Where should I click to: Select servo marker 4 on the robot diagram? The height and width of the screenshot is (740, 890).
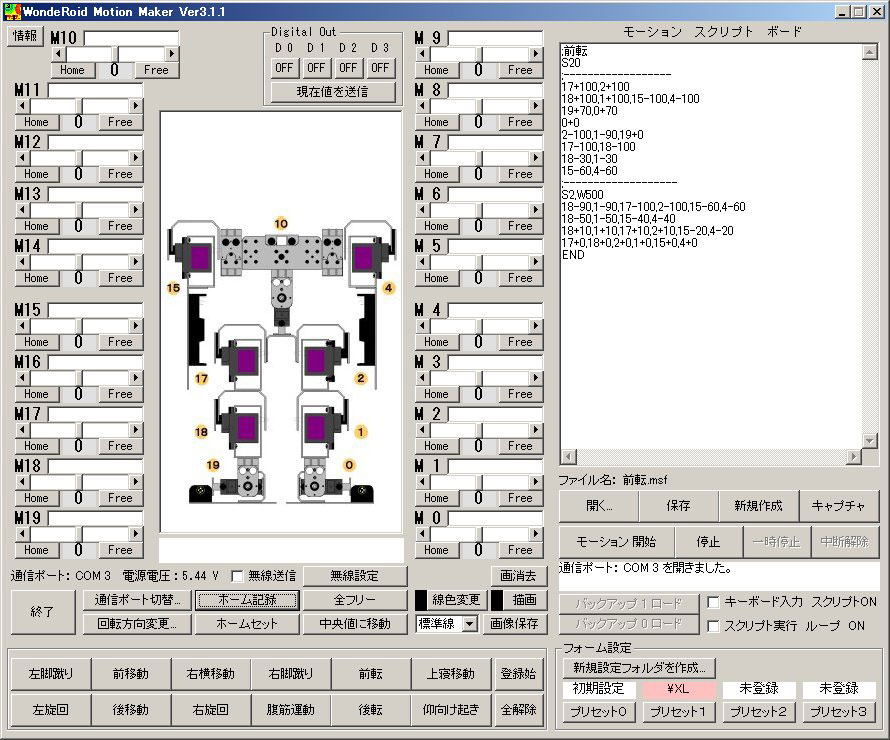point(388,288)
